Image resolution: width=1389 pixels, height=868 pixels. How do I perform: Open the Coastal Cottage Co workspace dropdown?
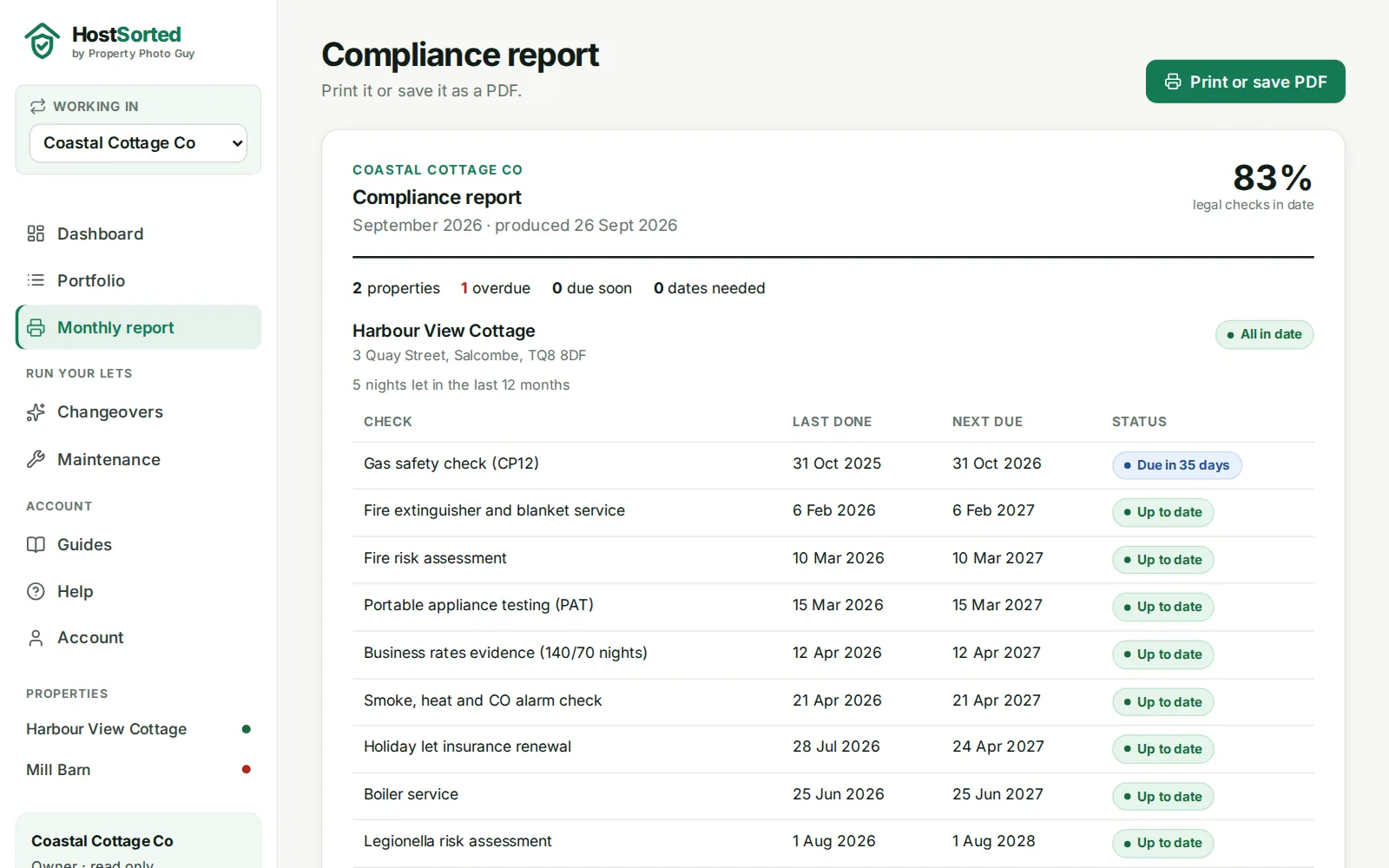pos(138,143)
